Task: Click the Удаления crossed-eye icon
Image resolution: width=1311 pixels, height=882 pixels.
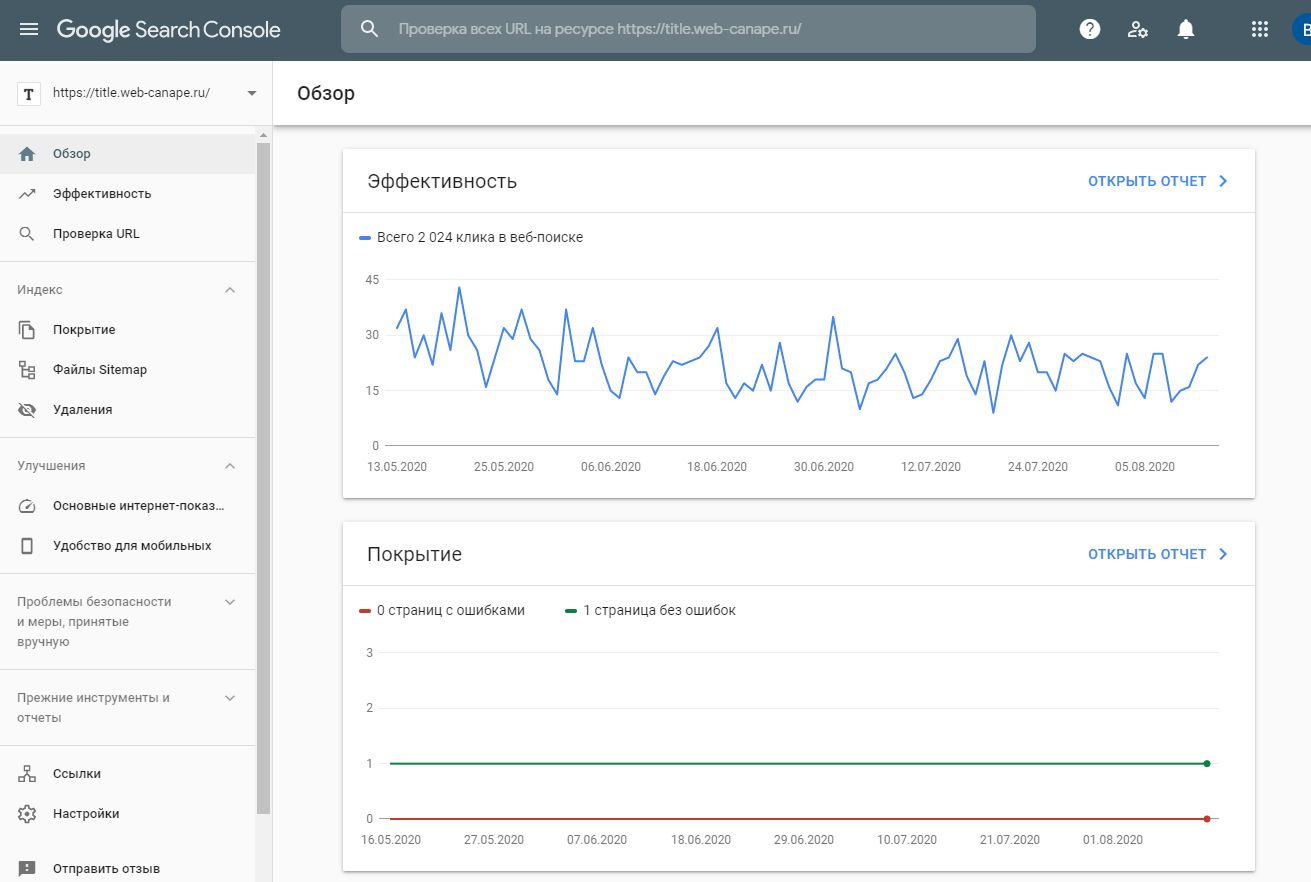Action: coord(27,410)
